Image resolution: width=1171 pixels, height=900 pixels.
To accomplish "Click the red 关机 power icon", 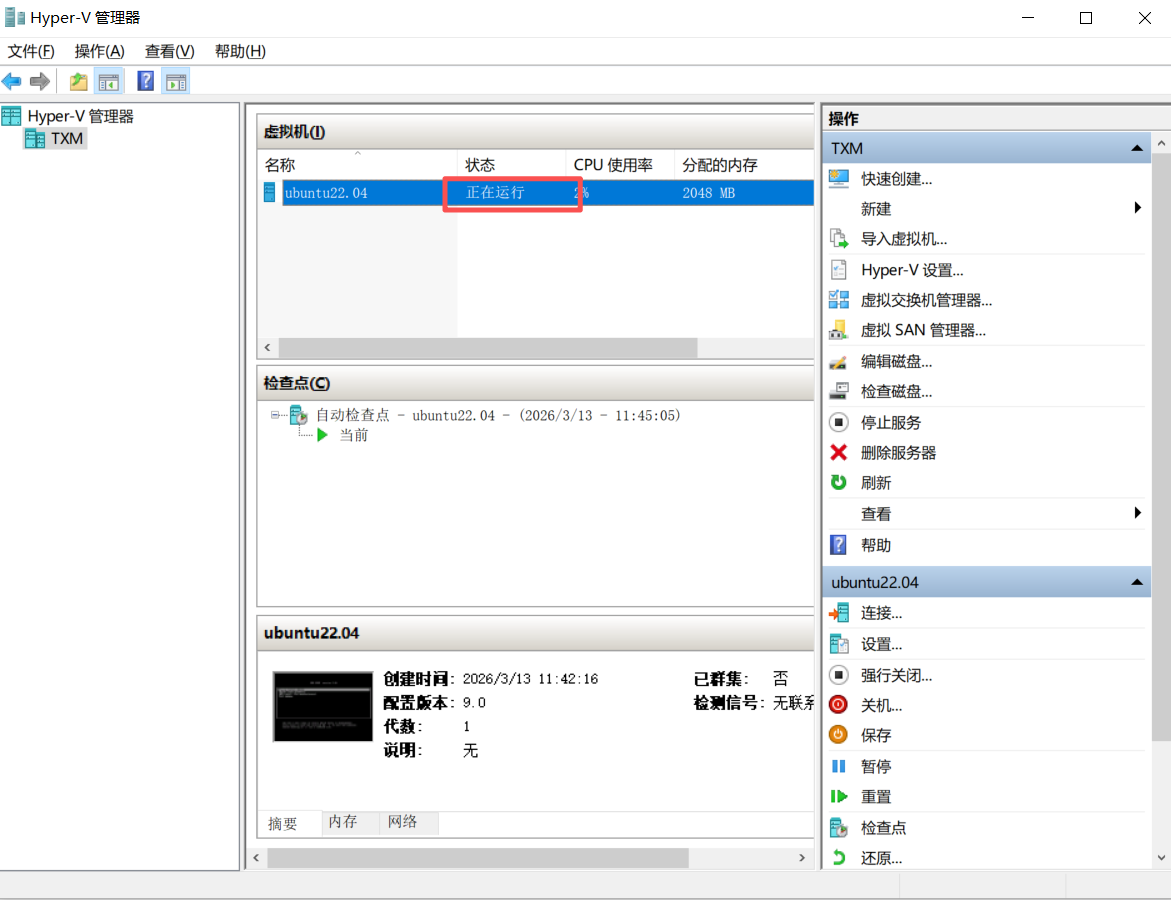I will coord(839,705).
